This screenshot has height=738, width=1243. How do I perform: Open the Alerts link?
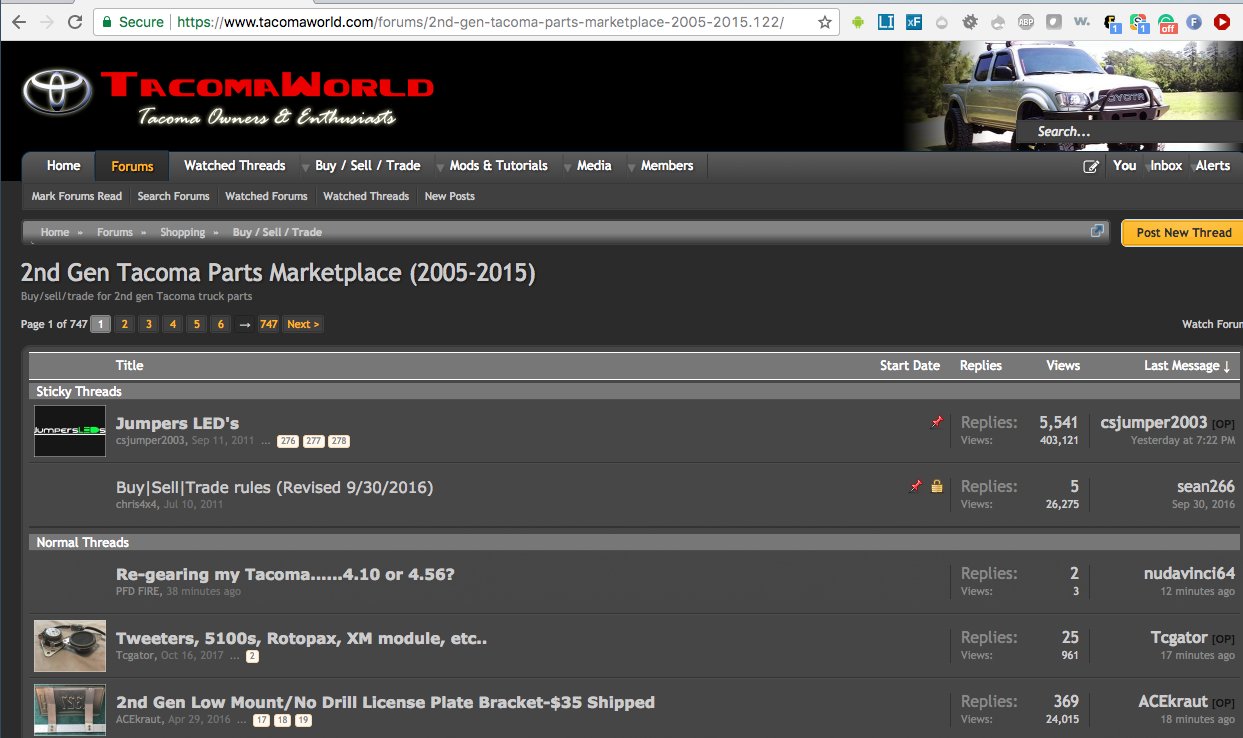1213,166
